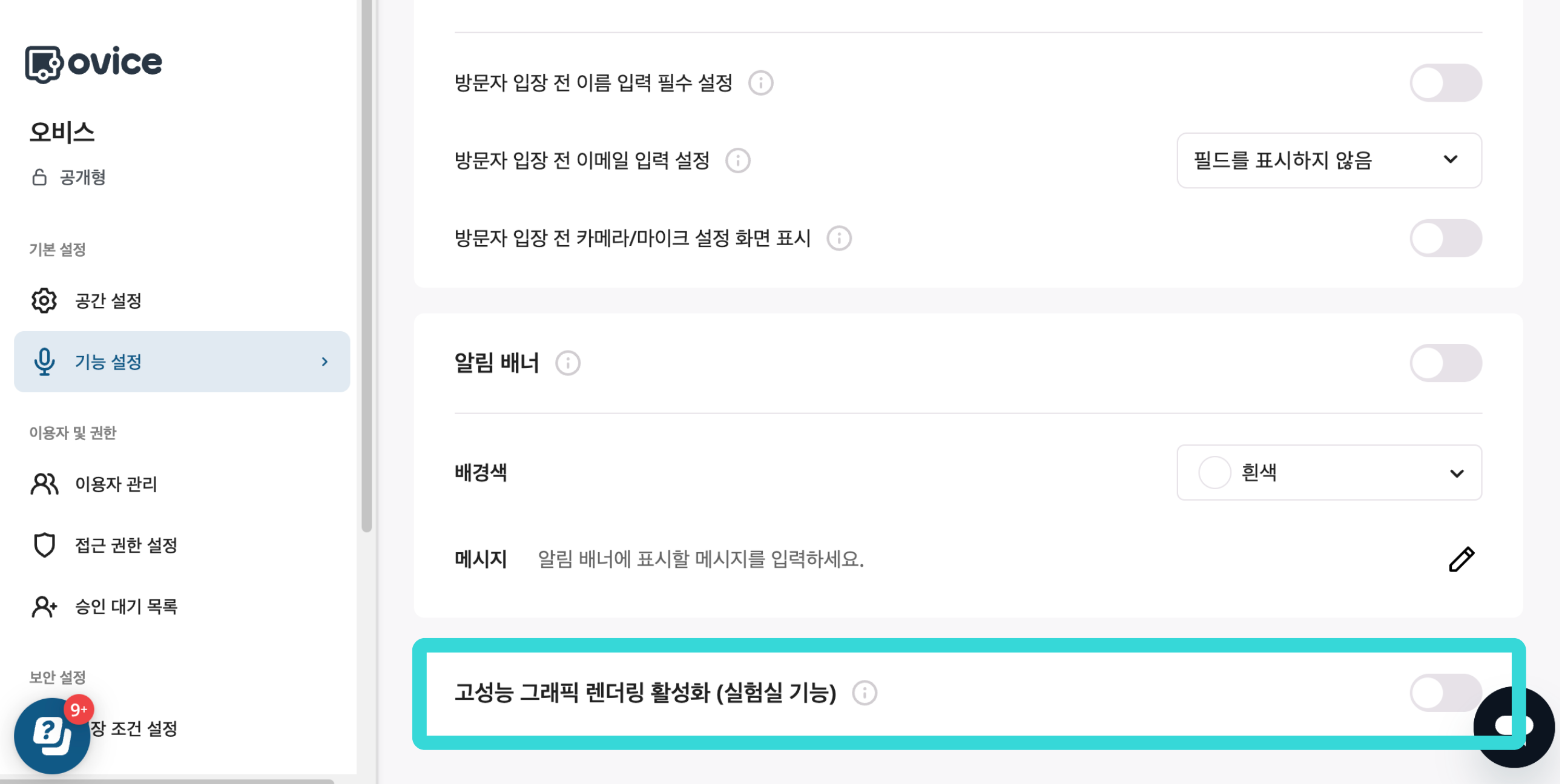Open the help chat bubble with 9+ notifications
Screen dimensions: 1562x784
click(x=52, y=736)
